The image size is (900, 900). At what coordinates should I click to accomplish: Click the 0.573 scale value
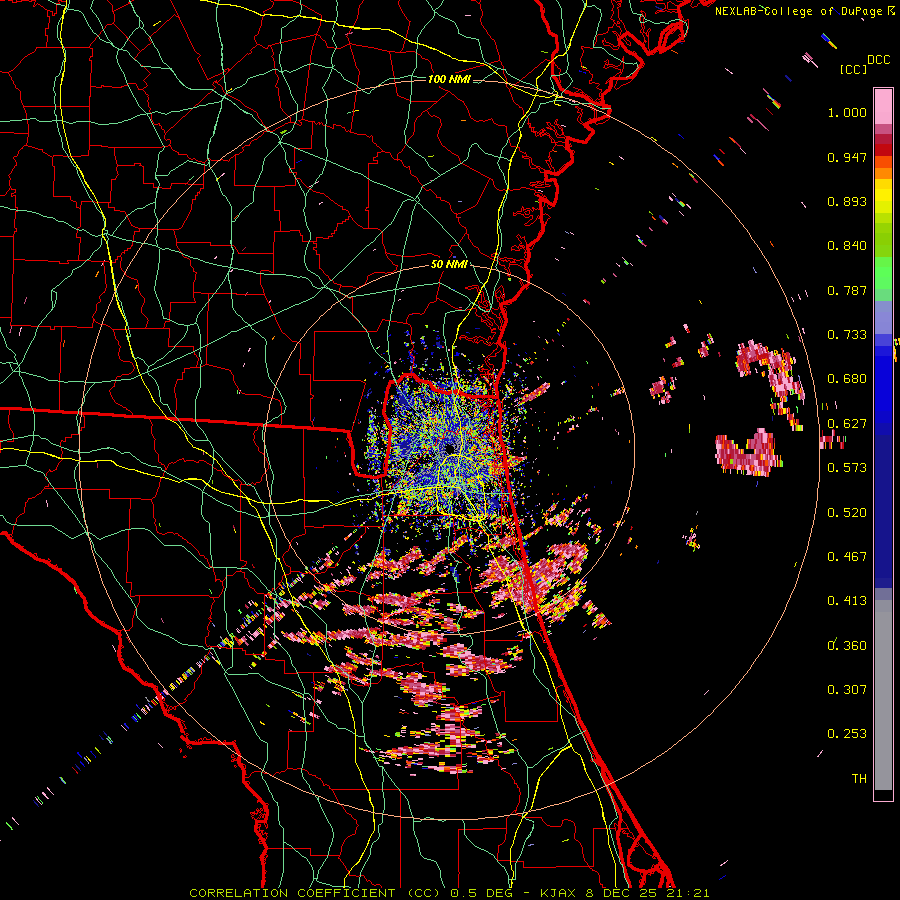tap(847, 468)
